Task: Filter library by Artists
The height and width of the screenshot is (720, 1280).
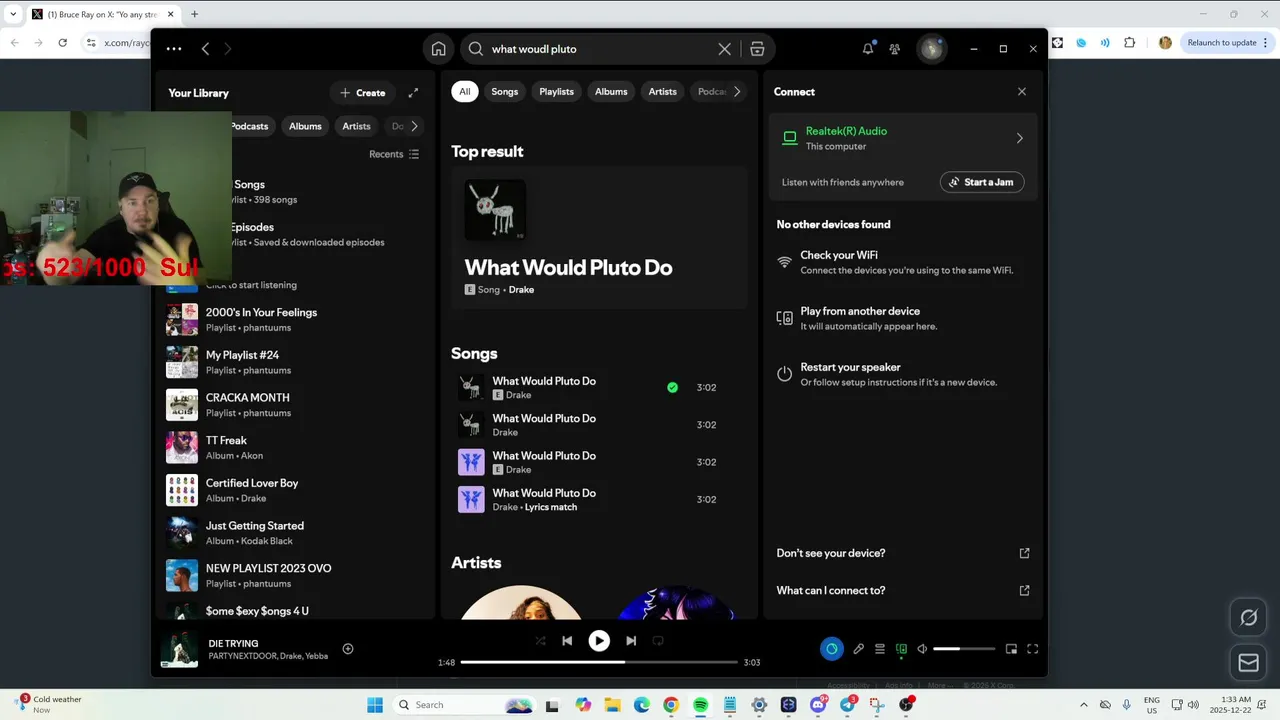Action: [x=356, y=126]
